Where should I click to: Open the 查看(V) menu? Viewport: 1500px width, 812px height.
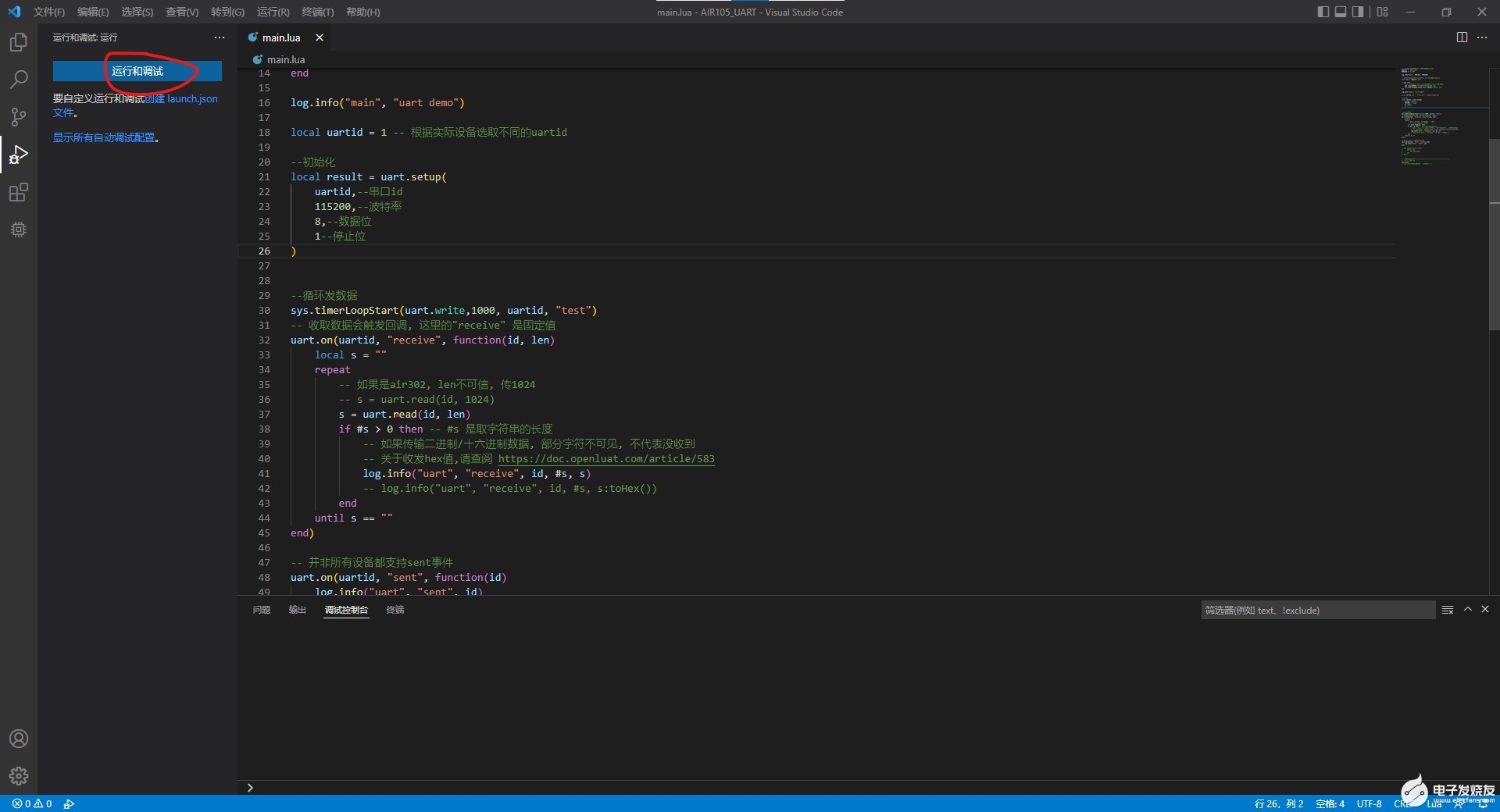click(182, 12)
